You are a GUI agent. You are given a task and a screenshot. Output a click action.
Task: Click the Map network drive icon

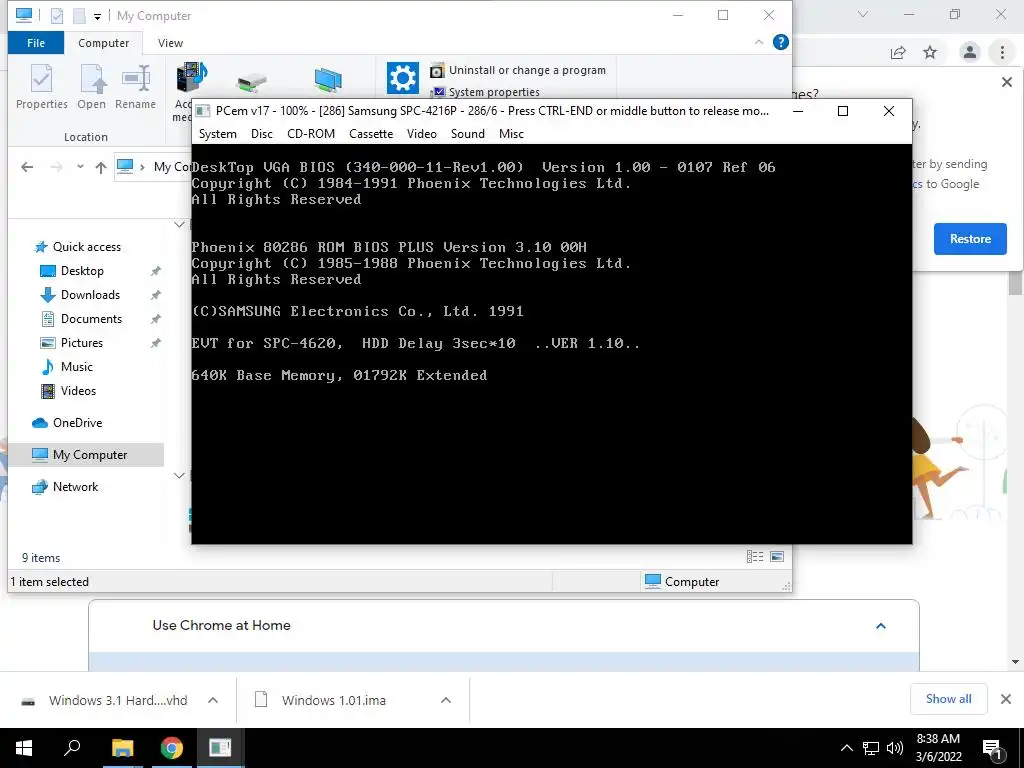tap(252, 82)
